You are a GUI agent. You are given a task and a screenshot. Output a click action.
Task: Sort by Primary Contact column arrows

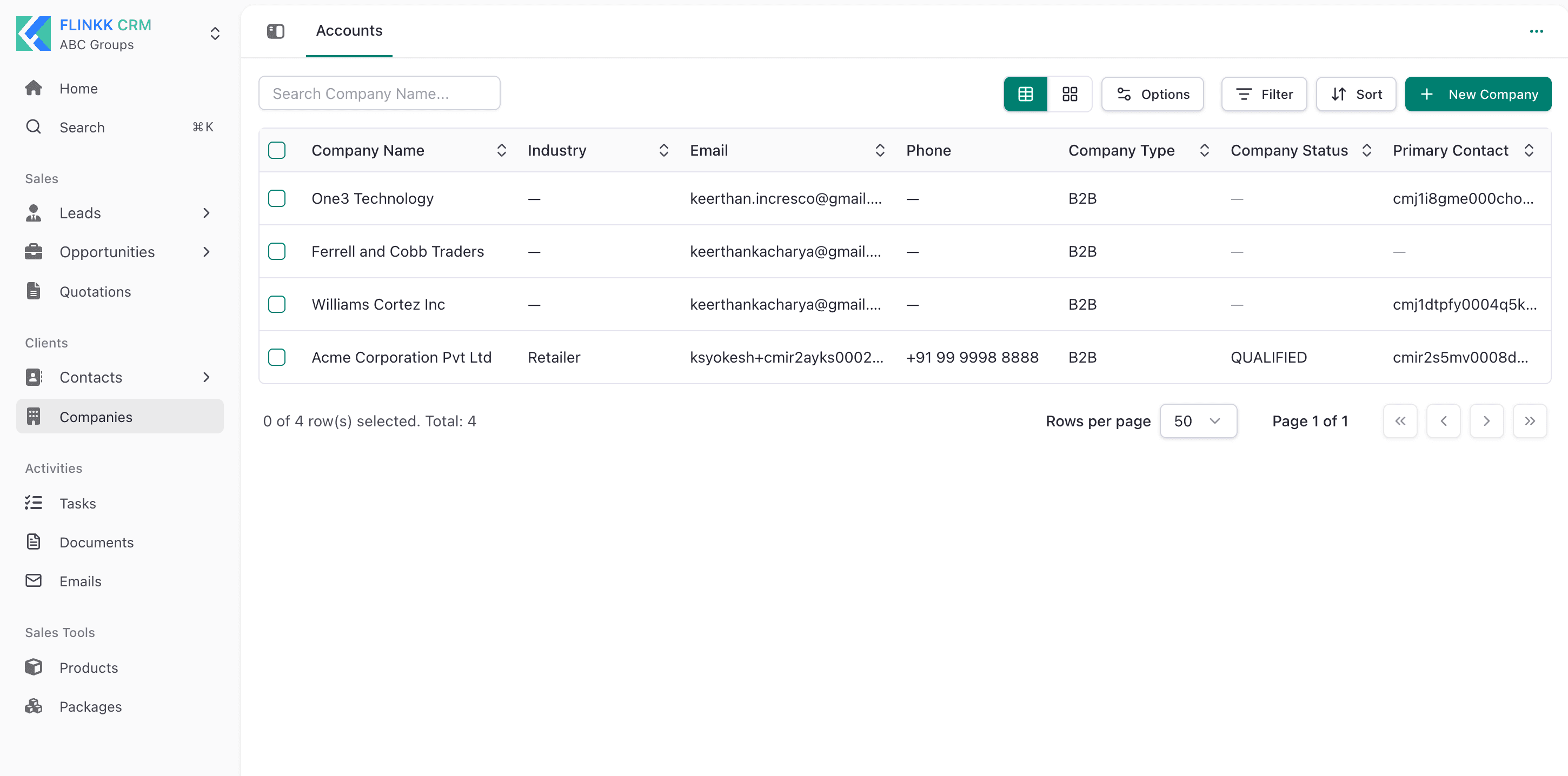1529,150
